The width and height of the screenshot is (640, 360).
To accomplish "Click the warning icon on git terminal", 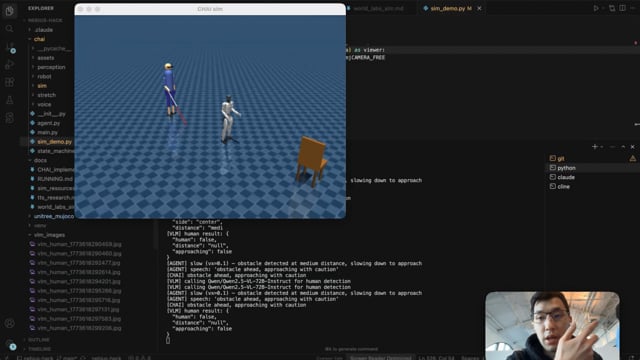I will (x=633, y=158).
